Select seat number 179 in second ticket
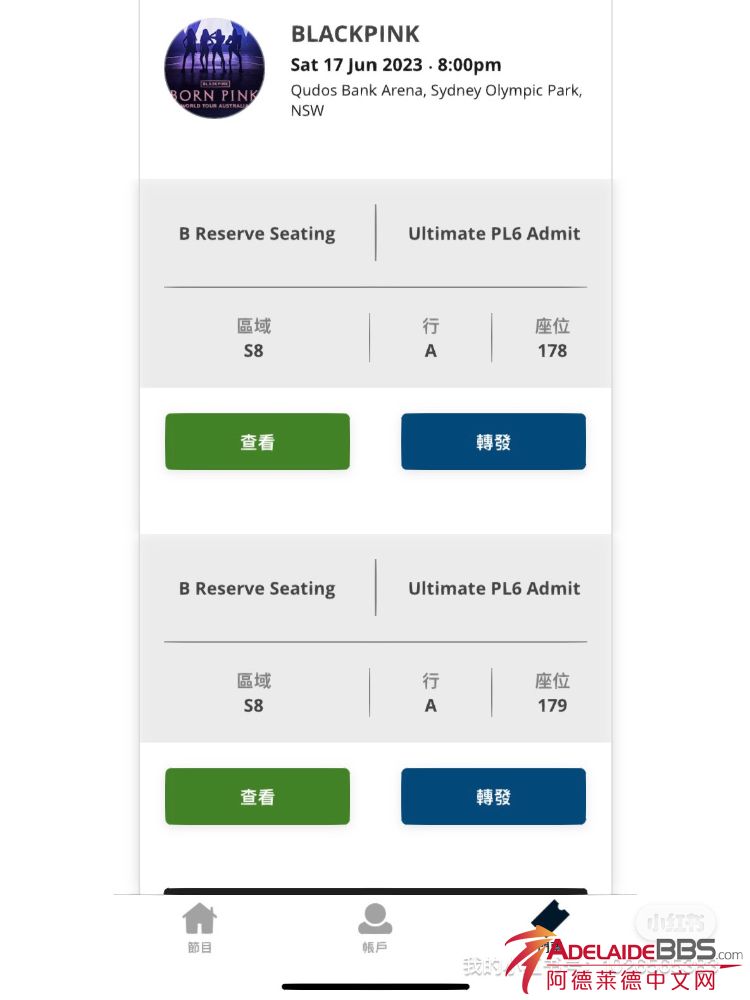Image resolution: width=750 pixels, height=1000 pixels. [552, 706]
